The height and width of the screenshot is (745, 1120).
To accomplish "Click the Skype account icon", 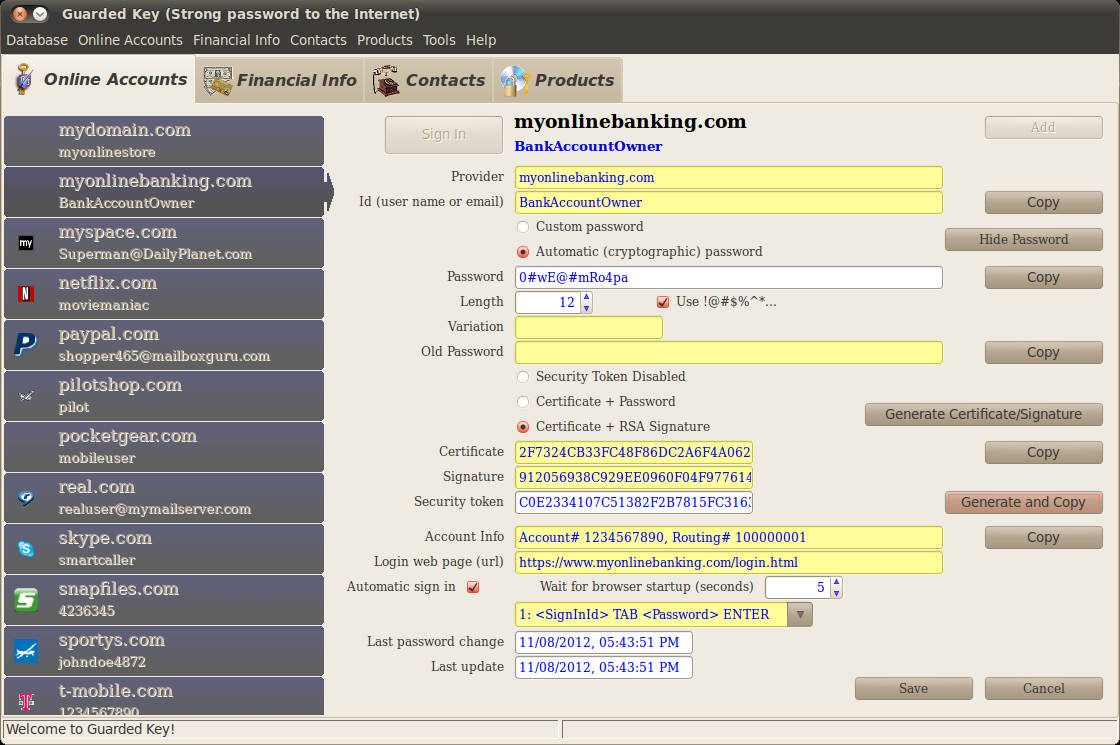I will tap(26, 549).
